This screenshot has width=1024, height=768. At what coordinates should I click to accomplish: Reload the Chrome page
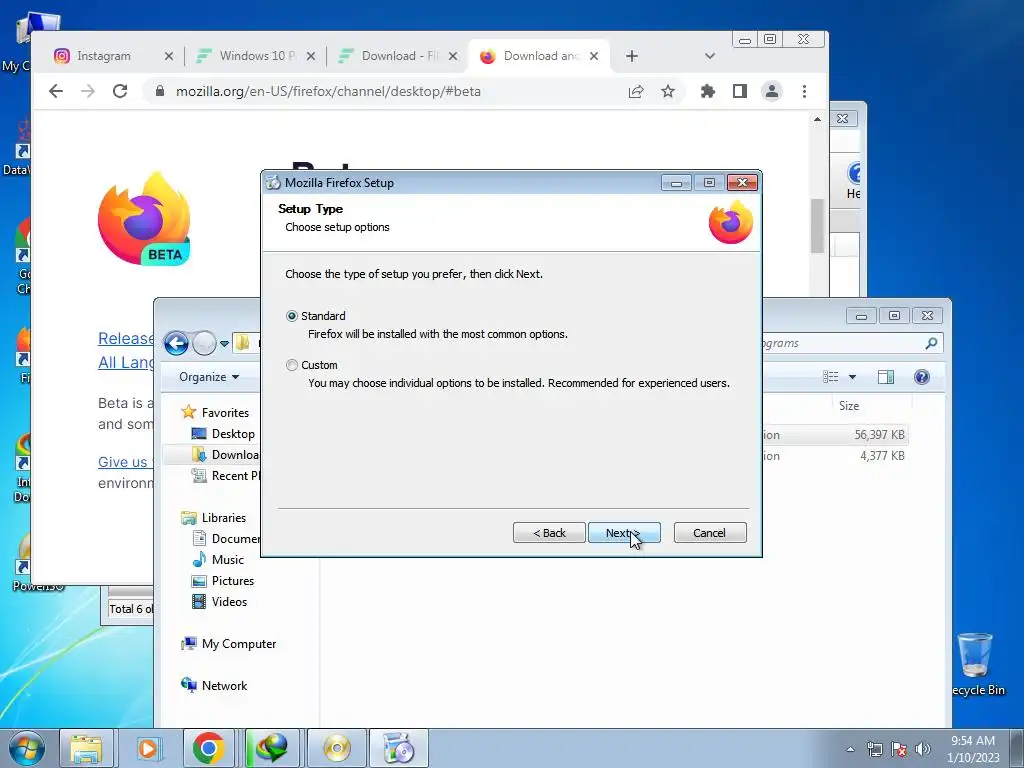coord(120,91)
